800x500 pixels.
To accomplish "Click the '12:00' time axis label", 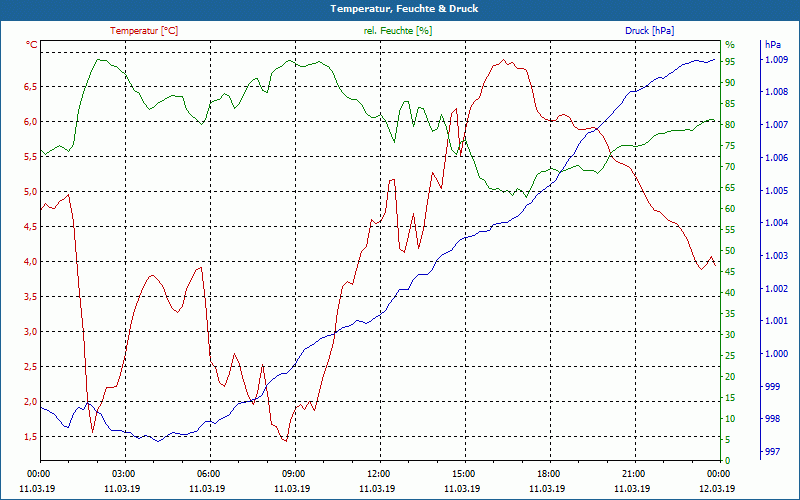I will click(x=378, y=473).
